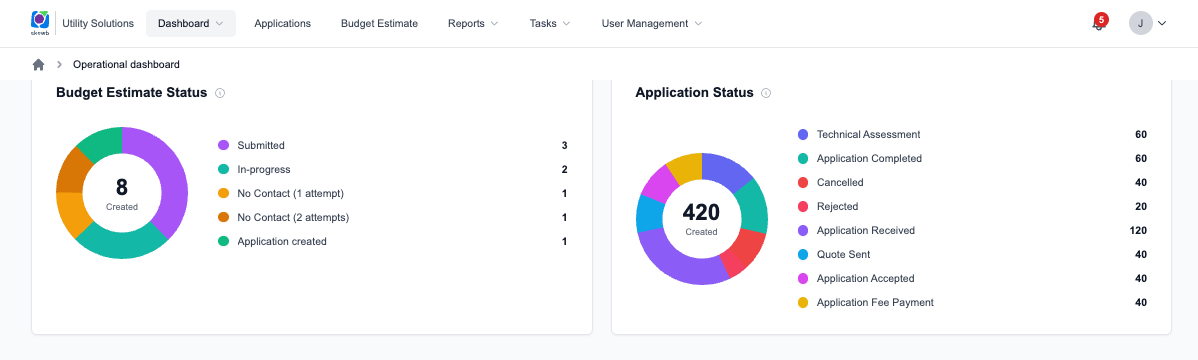The width and height of the screenshot is (1198, 360).
Task: Select the Cancelled label
Action: pyautogui.click(x=840, y=183)
